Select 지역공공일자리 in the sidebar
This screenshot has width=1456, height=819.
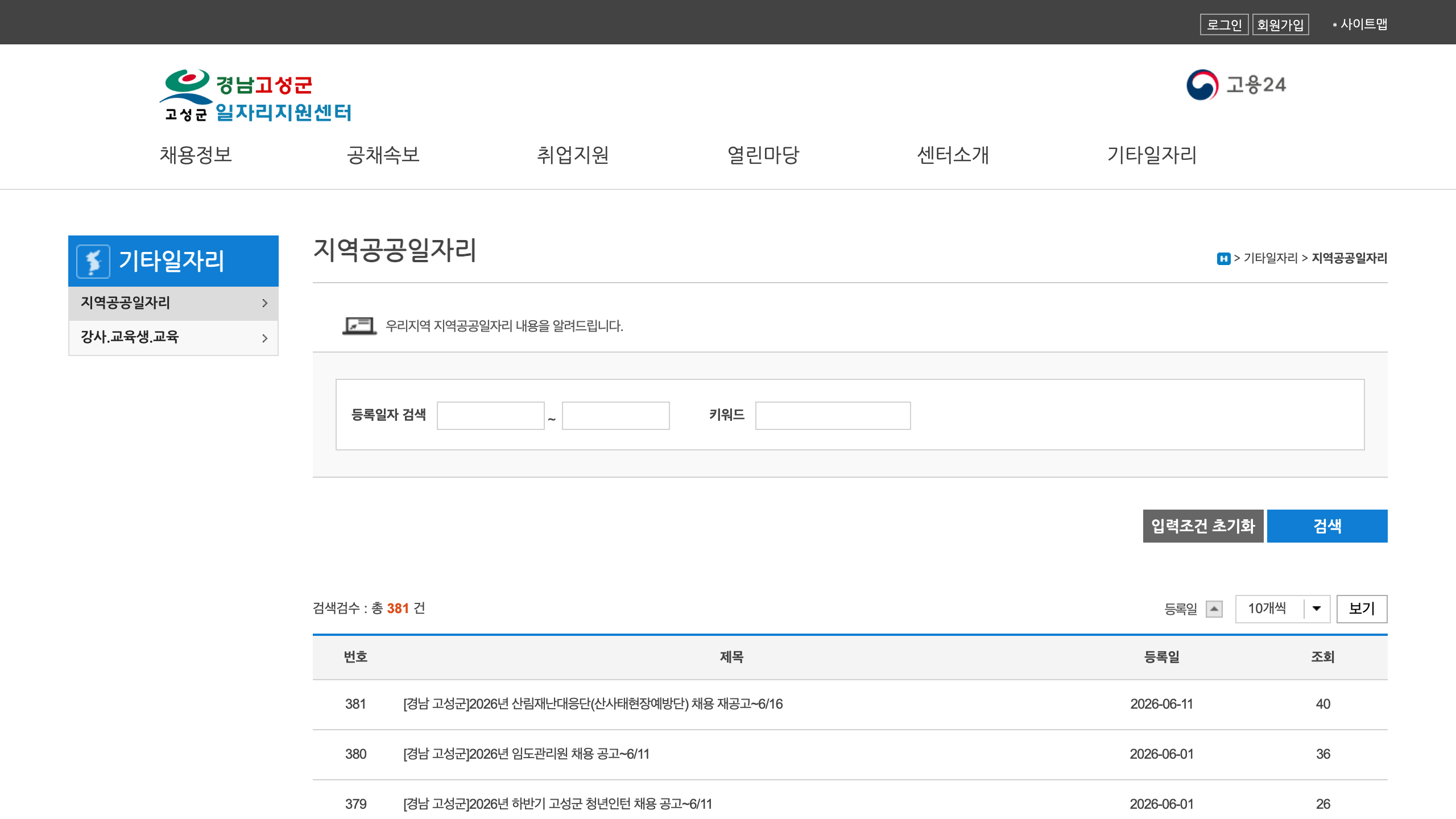pos(173,303)
